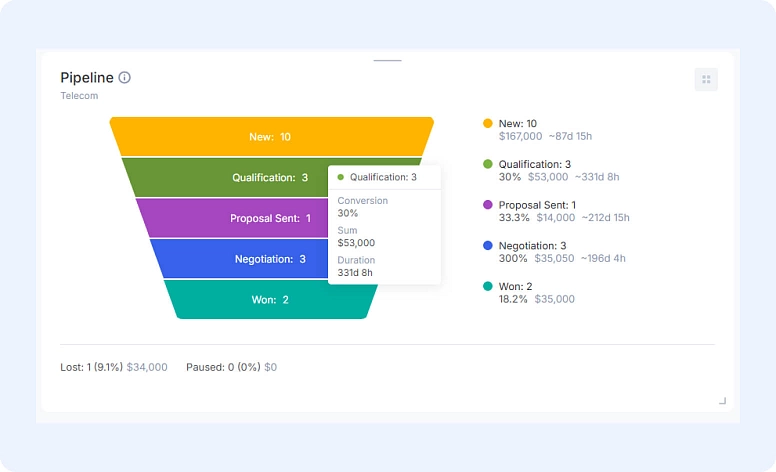Click the resize handle at widget corner
776x472 pixels.
click(x=722, y=401)
